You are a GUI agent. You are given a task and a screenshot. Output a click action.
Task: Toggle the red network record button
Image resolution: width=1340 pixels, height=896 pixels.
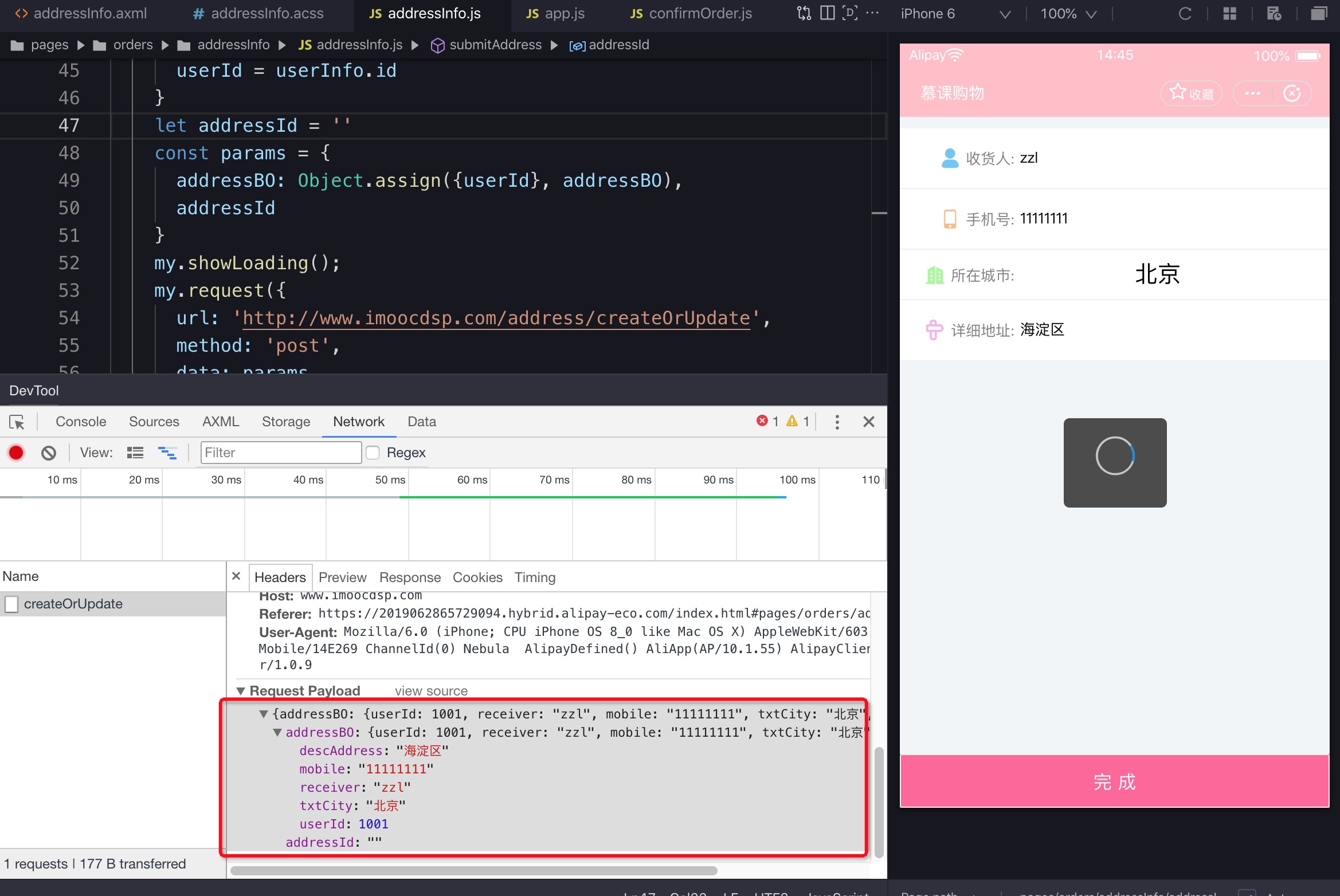[x=16, y=453]
